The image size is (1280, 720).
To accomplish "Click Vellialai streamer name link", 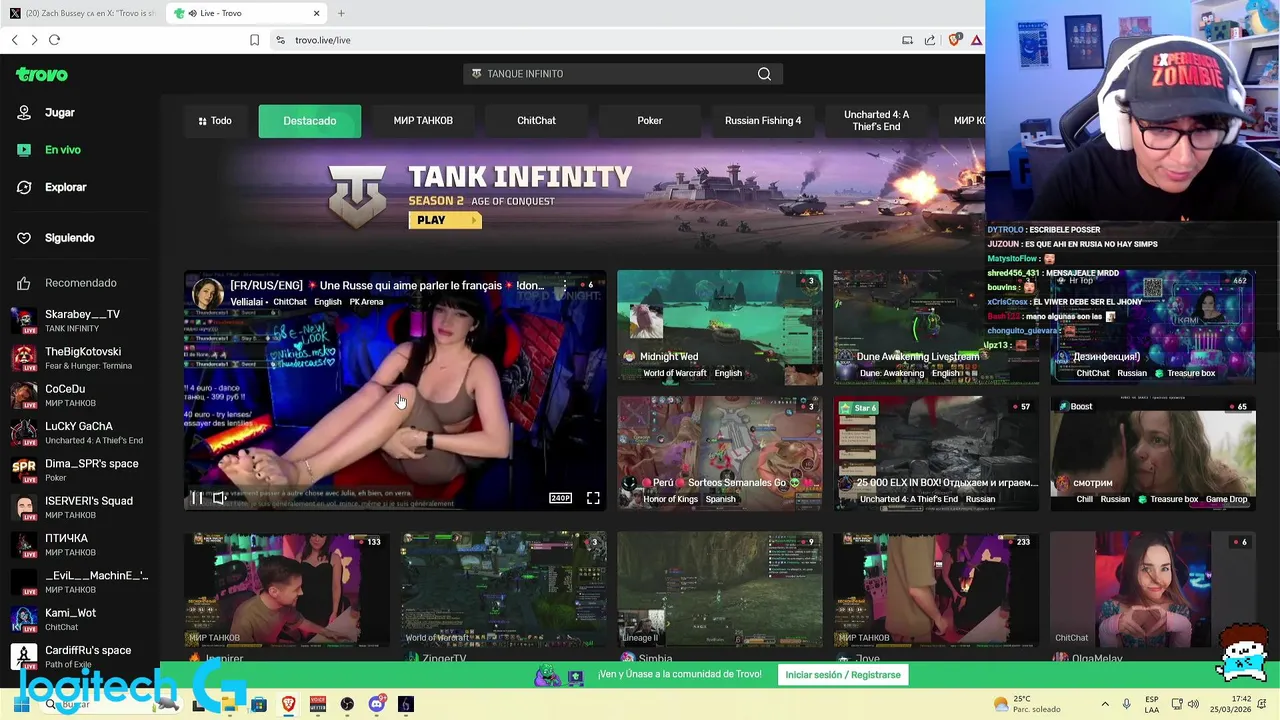I will pyautogui.click(x=248, y=302).
